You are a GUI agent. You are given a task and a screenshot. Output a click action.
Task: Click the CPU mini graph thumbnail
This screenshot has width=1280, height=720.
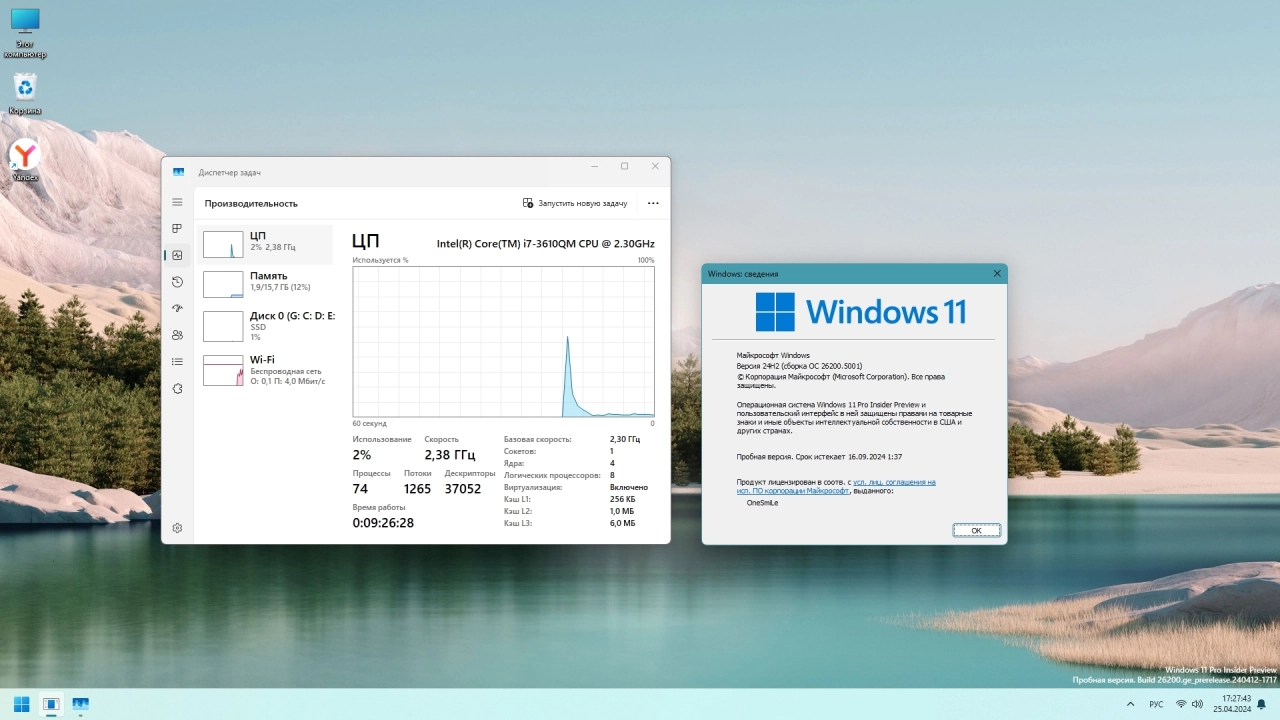(223, 245)
